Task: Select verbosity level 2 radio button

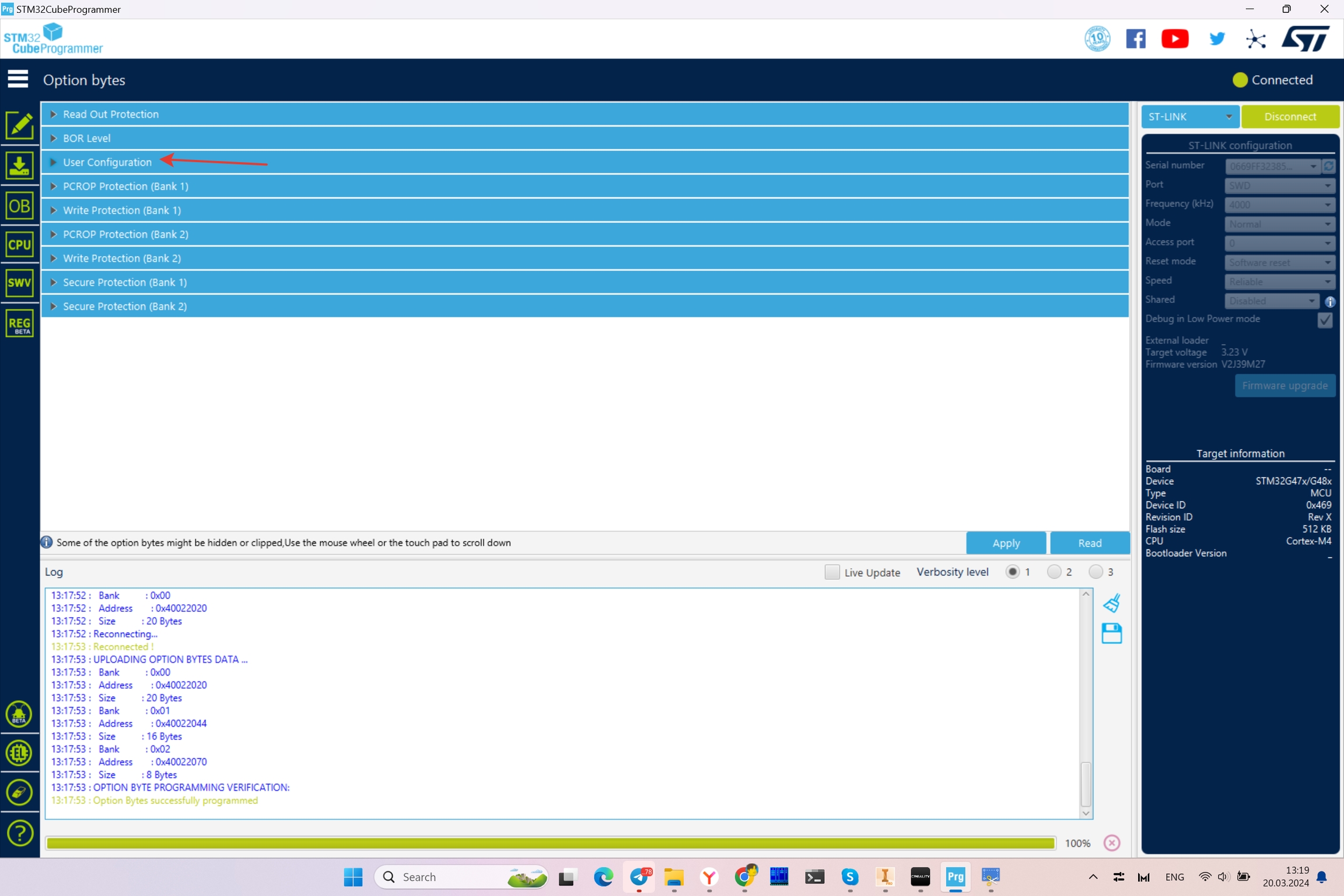Action: coord(1054,572)
